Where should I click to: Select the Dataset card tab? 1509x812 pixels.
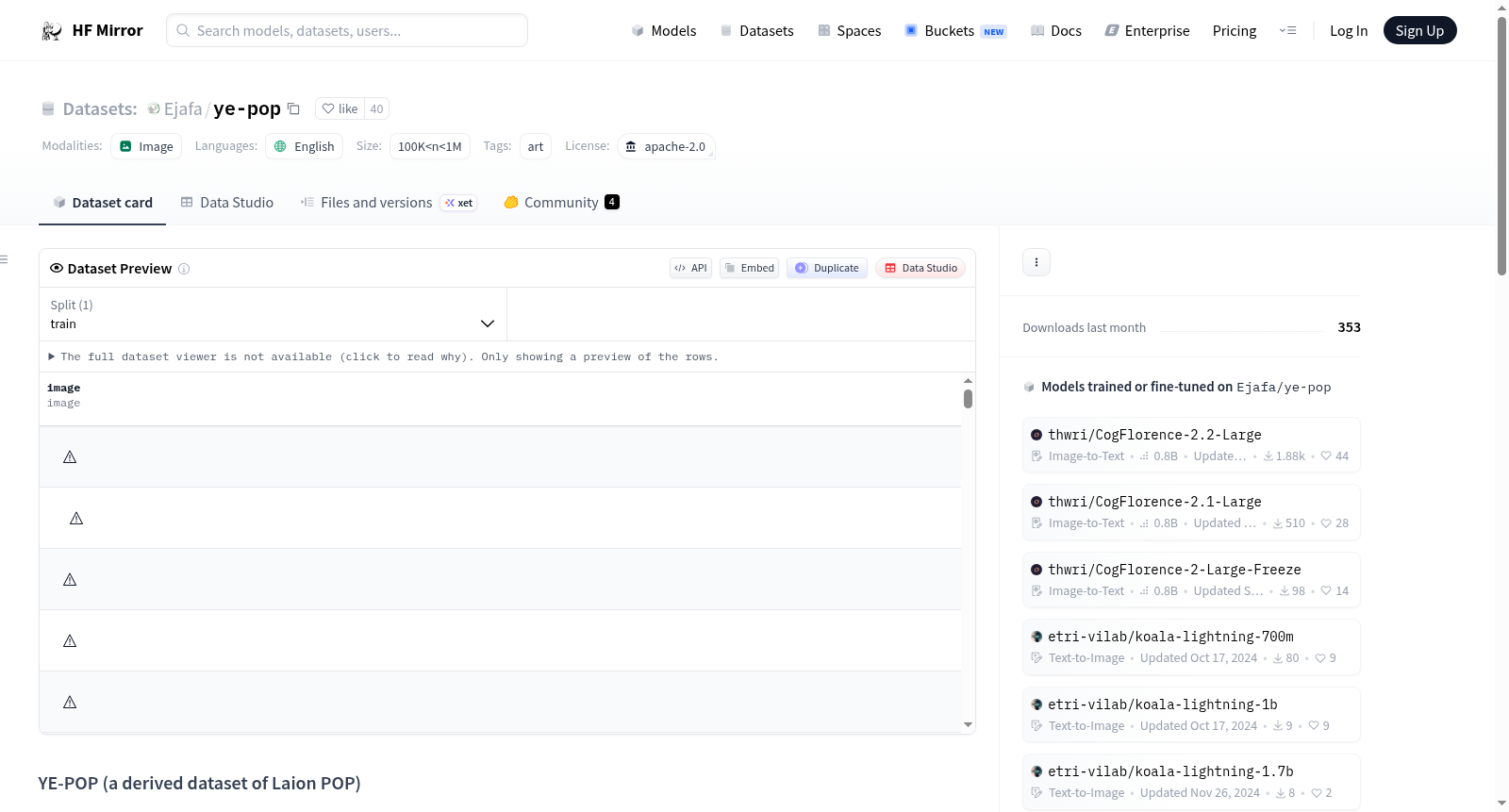pos(103,203)
